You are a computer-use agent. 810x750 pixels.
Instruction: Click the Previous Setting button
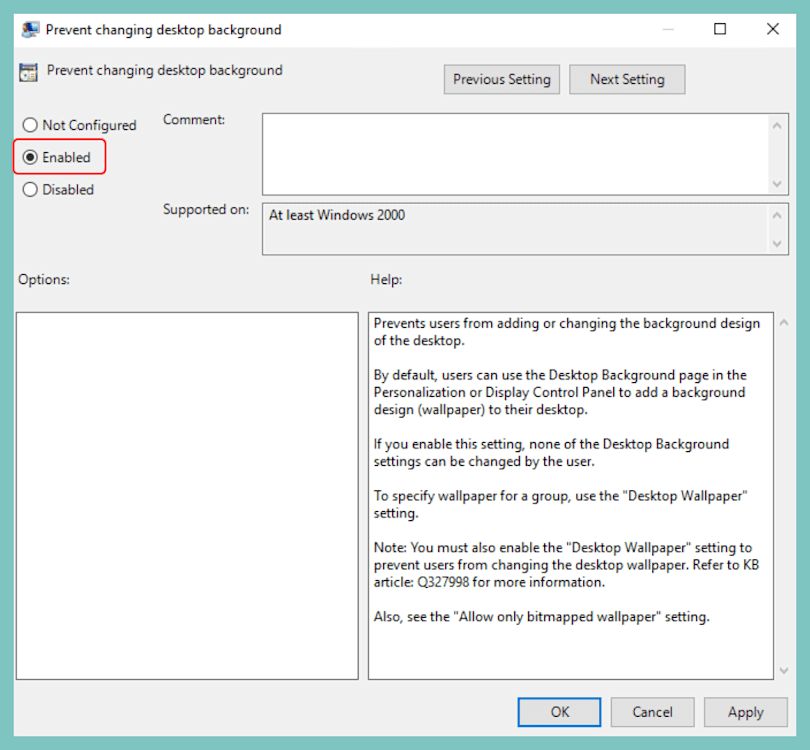[x=501, y=79]
